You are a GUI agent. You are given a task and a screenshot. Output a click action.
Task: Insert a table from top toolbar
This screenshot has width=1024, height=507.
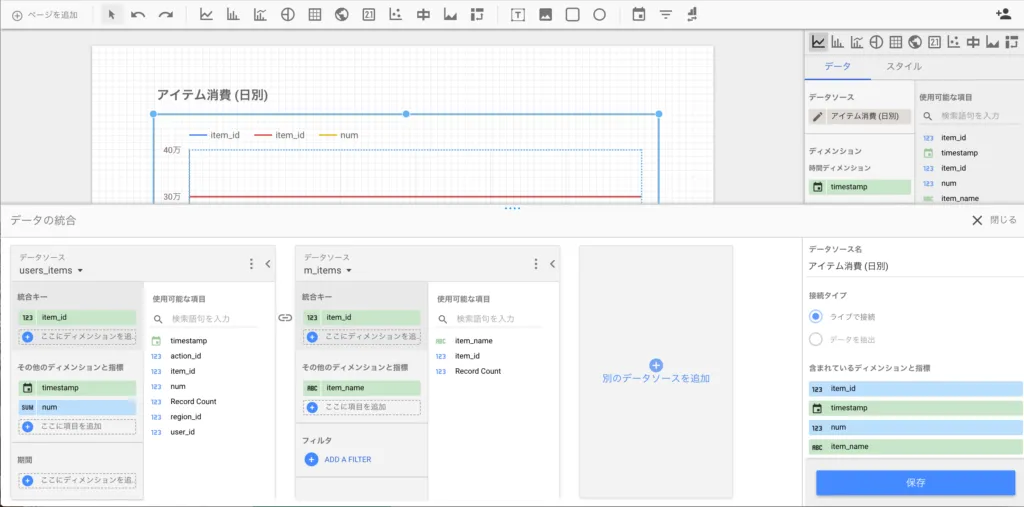click(x=315, y=14)
